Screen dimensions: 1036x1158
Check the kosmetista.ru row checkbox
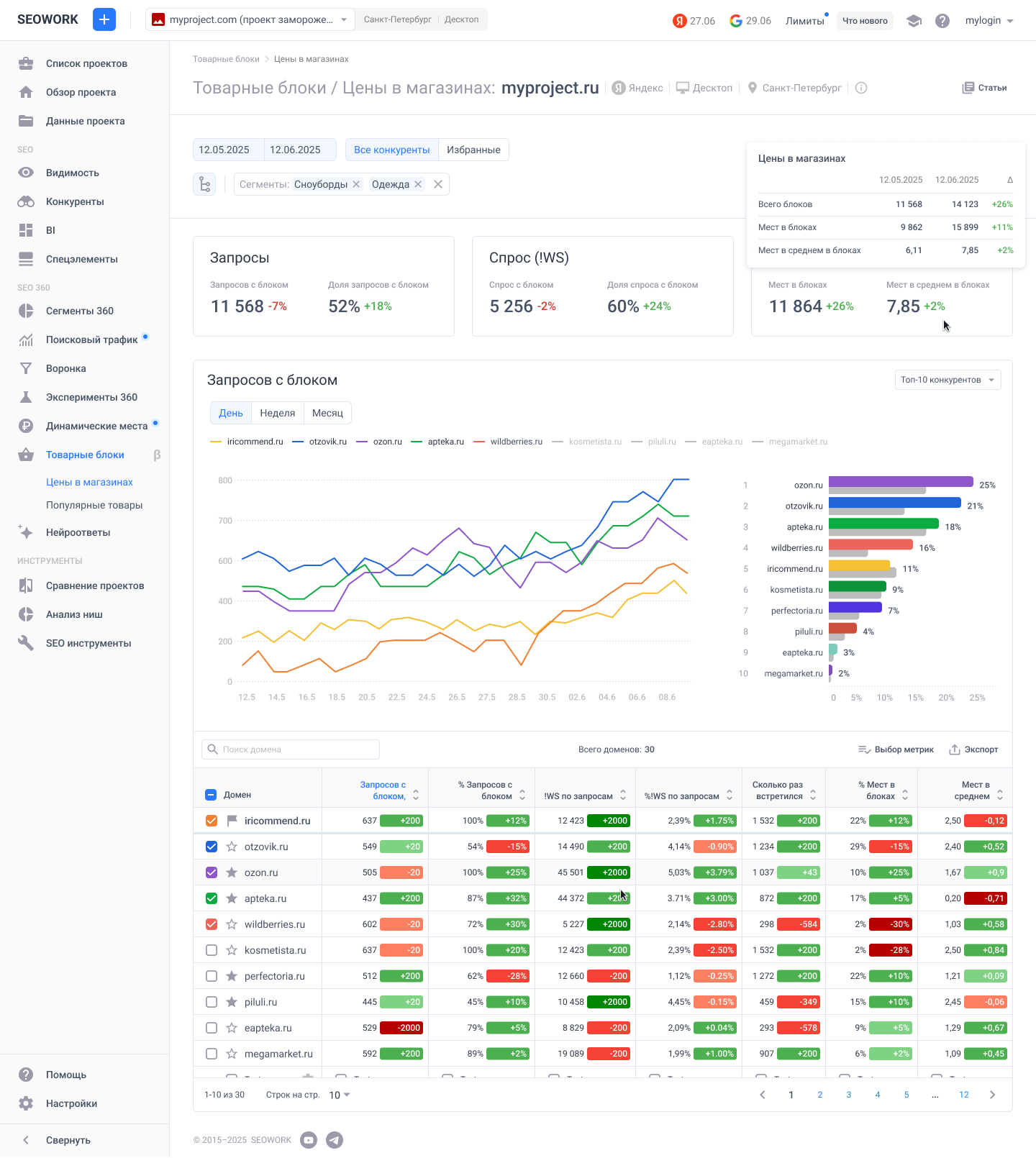point(212,950)
